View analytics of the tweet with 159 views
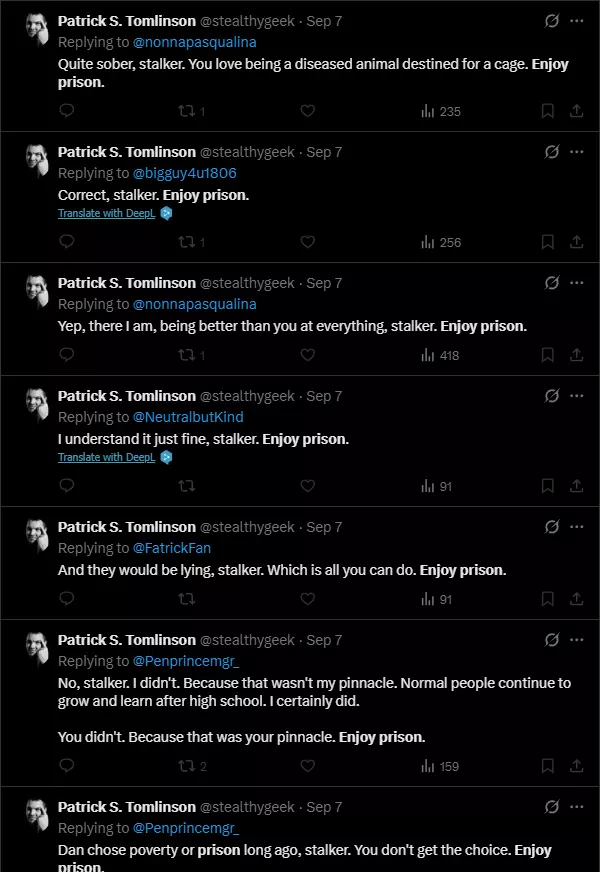 tap(440, 766)
